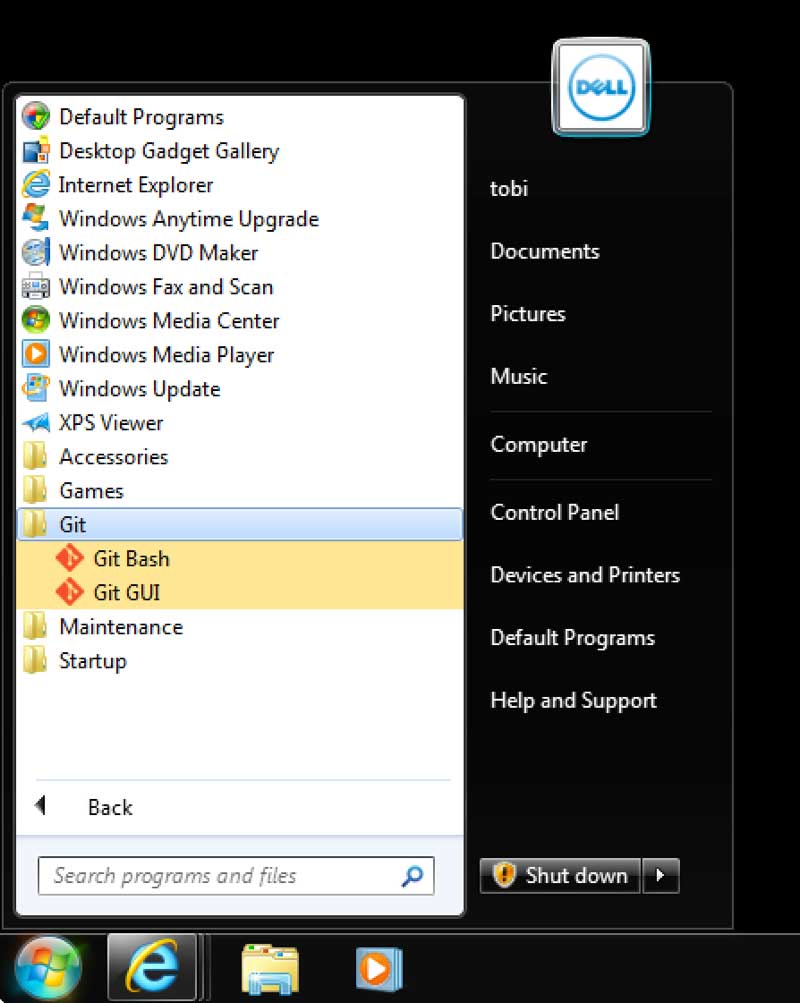Open Windows Media Player in program list
The width and height of the screenshot is (800, 1003).
165,355
